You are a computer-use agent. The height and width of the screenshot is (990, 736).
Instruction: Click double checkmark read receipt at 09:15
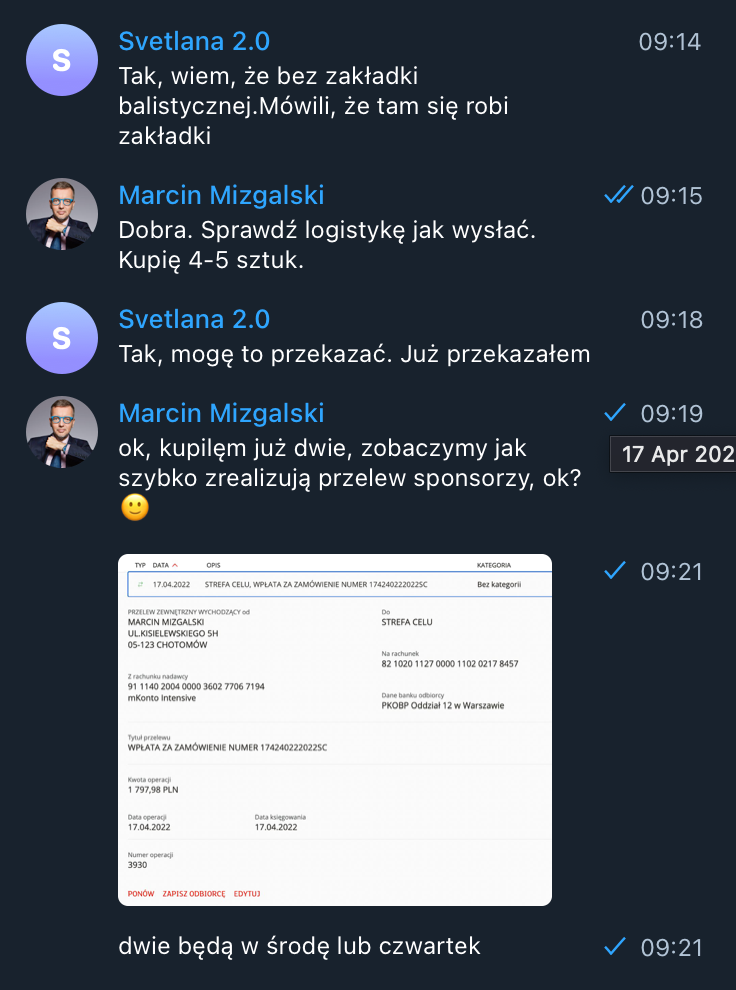point(618,195)
